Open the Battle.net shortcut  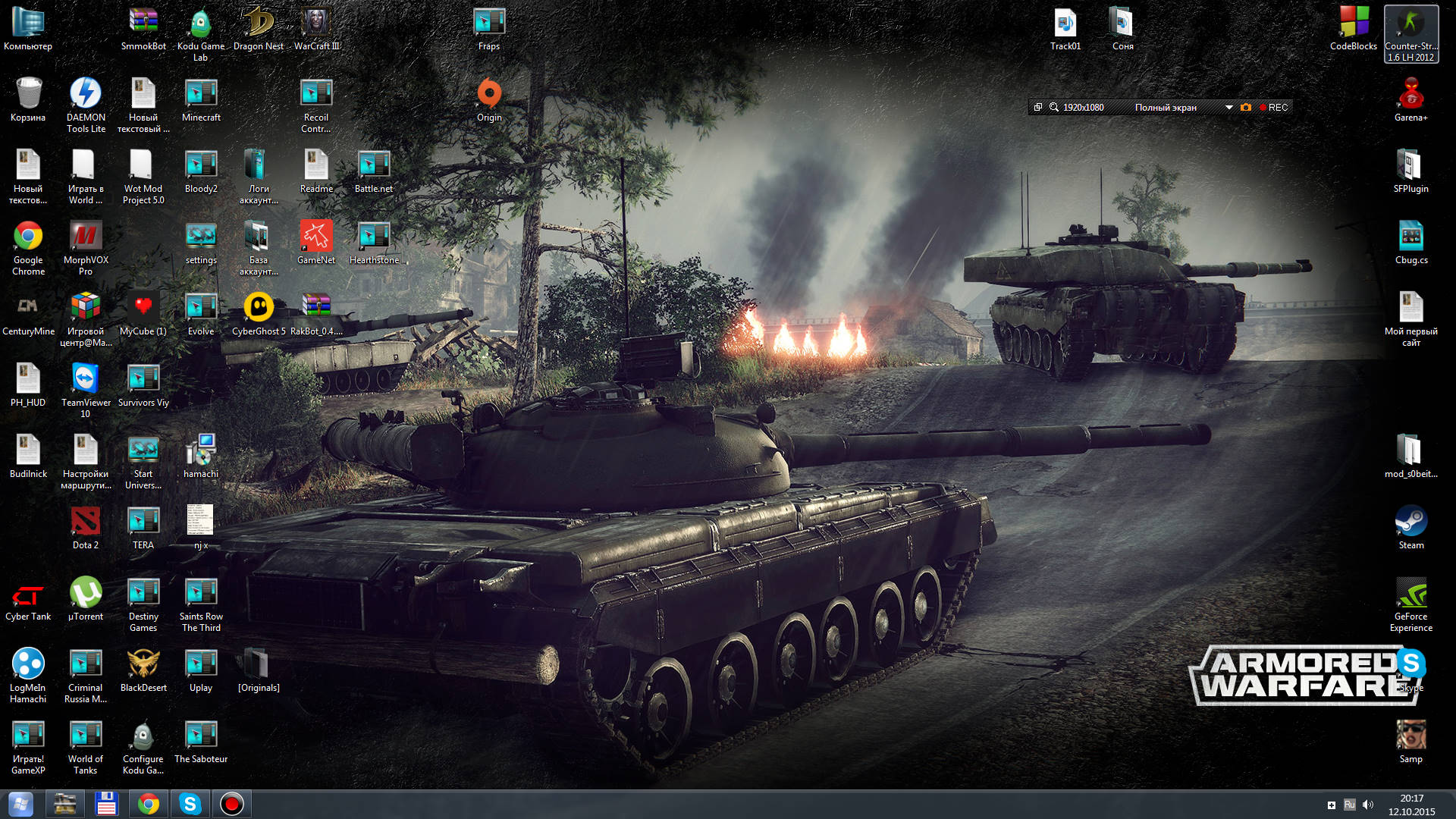point(374,171)
